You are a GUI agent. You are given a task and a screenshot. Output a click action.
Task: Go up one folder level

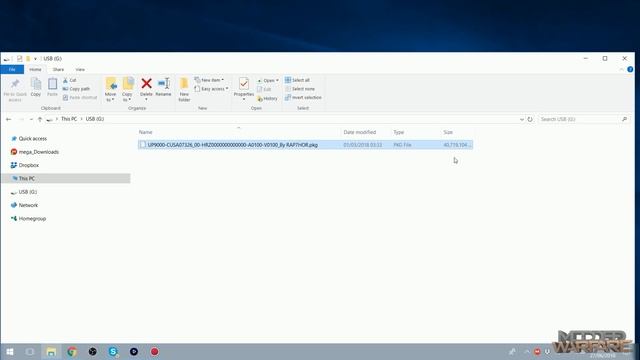click(40, 119)
